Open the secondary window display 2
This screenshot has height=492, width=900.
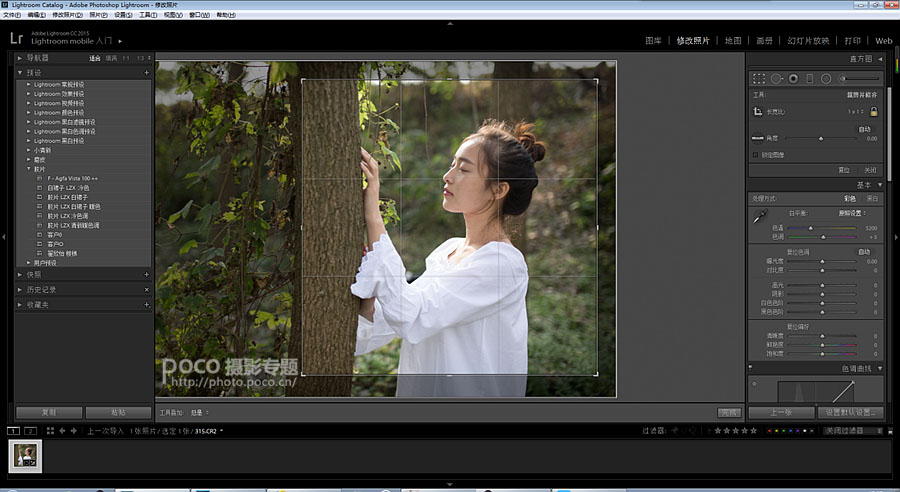pyautogui.click(x=30, y=431)
